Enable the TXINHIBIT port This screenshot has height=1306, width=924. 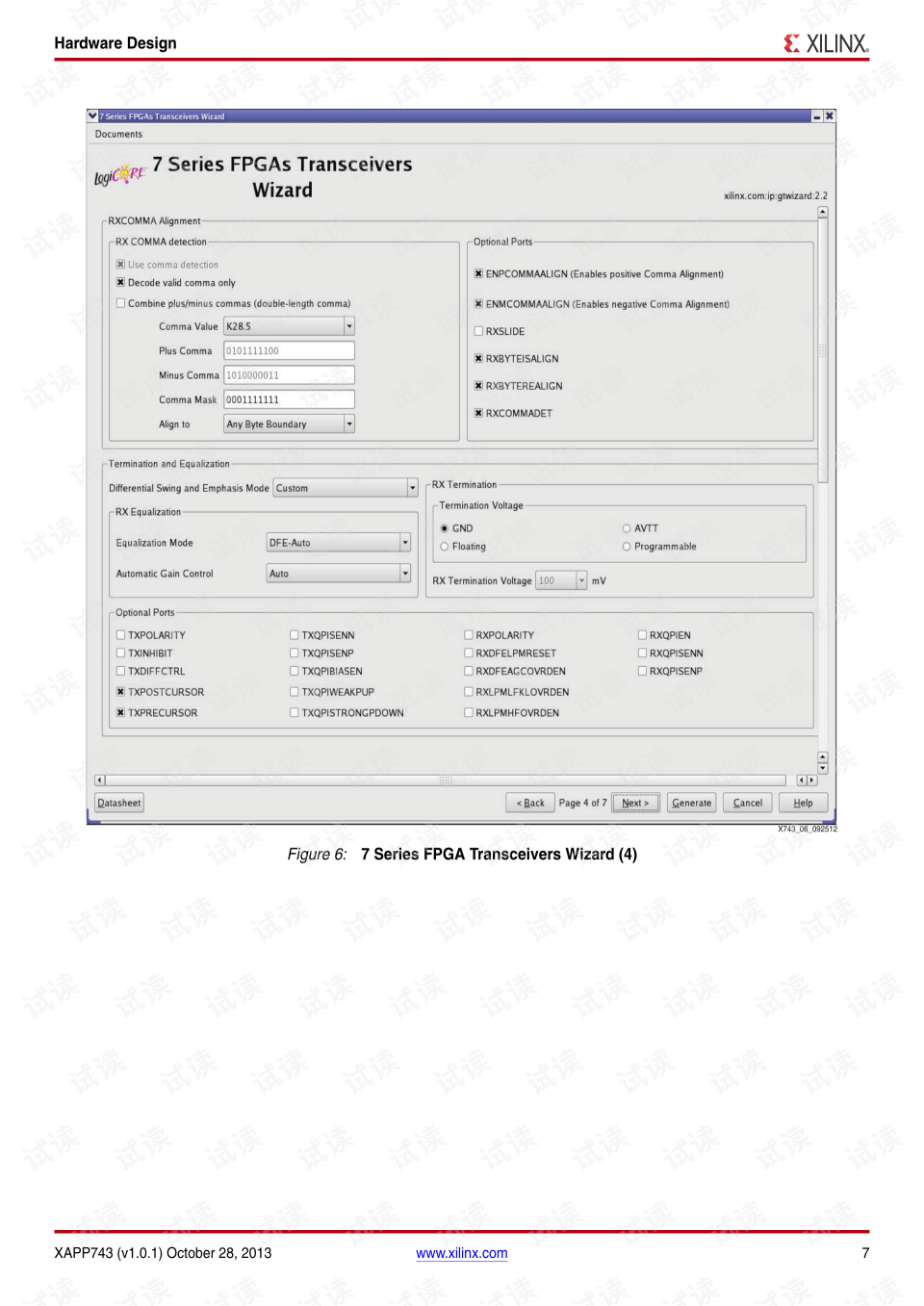(120, 653)
